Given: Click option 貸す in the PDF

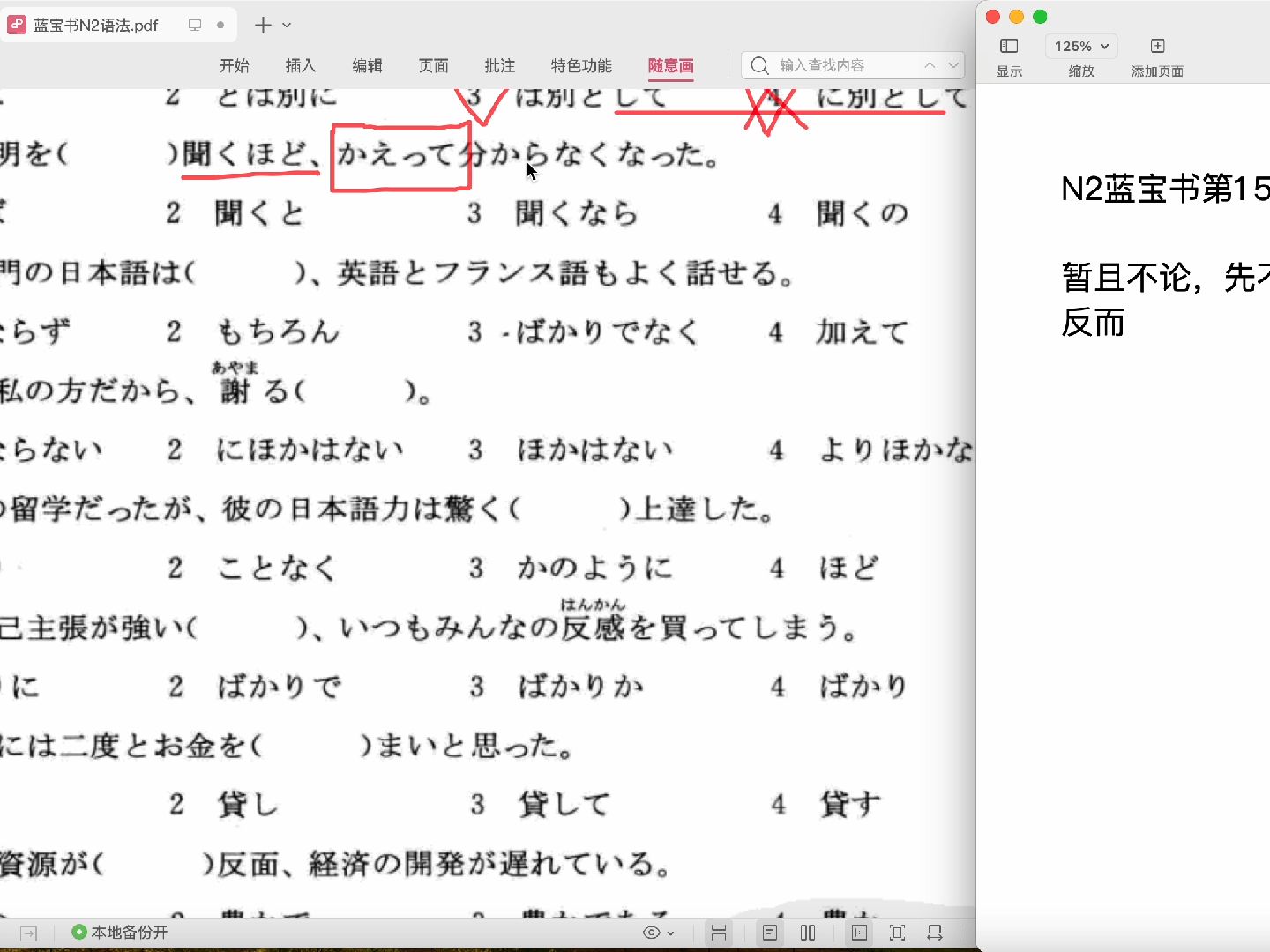Looking at the screenshot, I should tap(850, 805).
